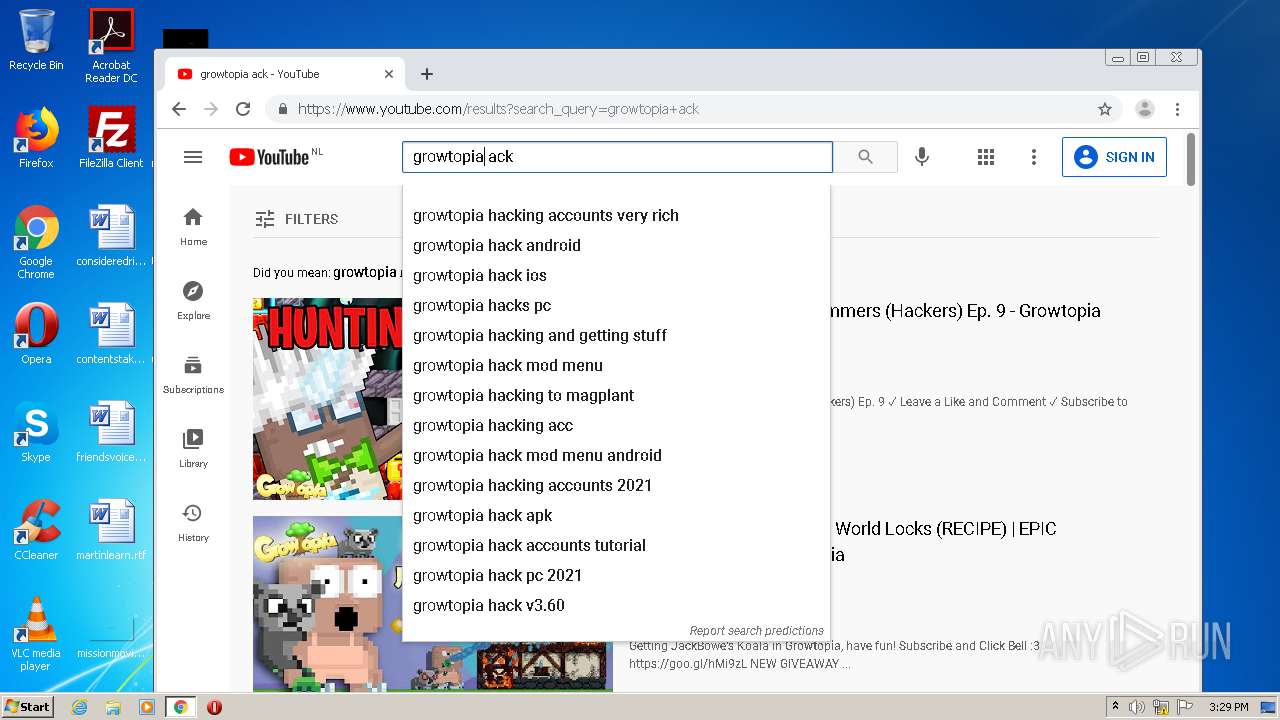Open the Google Chrome desktop icon
The width and height of the screenshot is (1280, 720).
click(x=36, y=242)
